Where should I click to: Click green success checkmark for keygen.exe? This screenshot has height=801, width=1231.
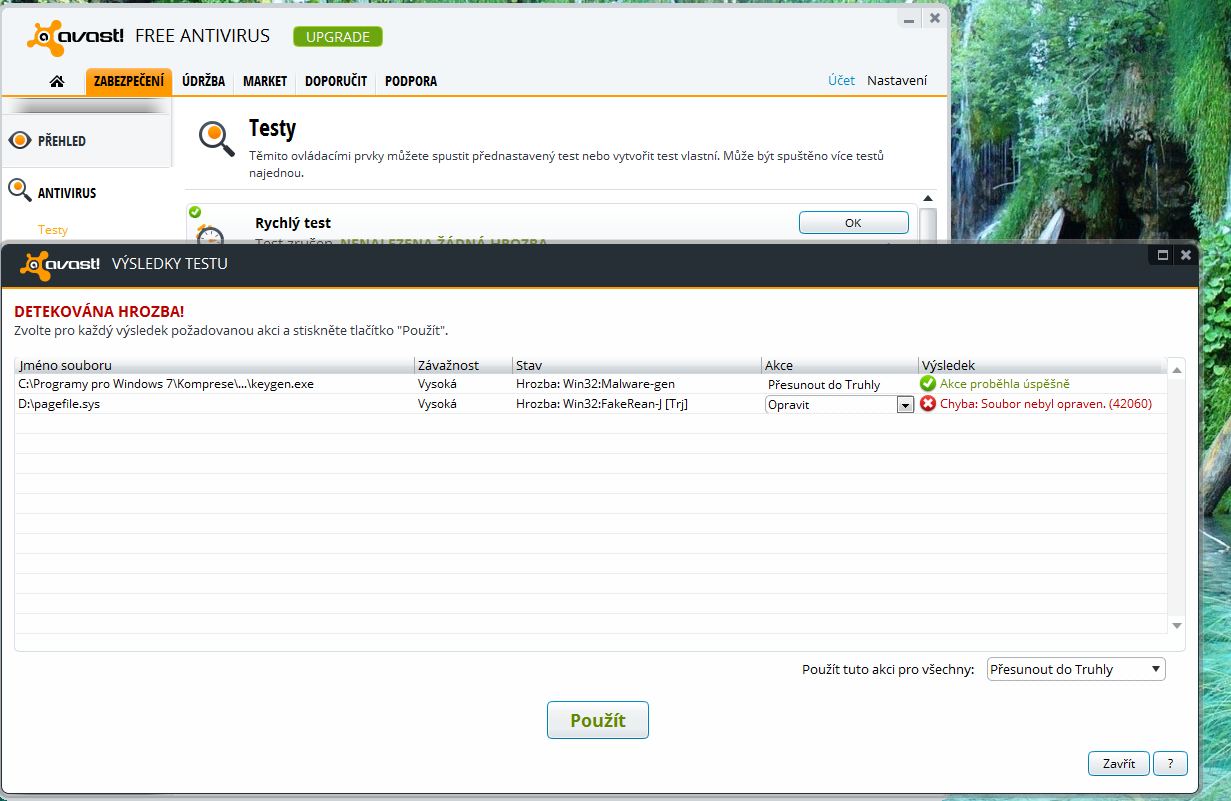point(928,384)
